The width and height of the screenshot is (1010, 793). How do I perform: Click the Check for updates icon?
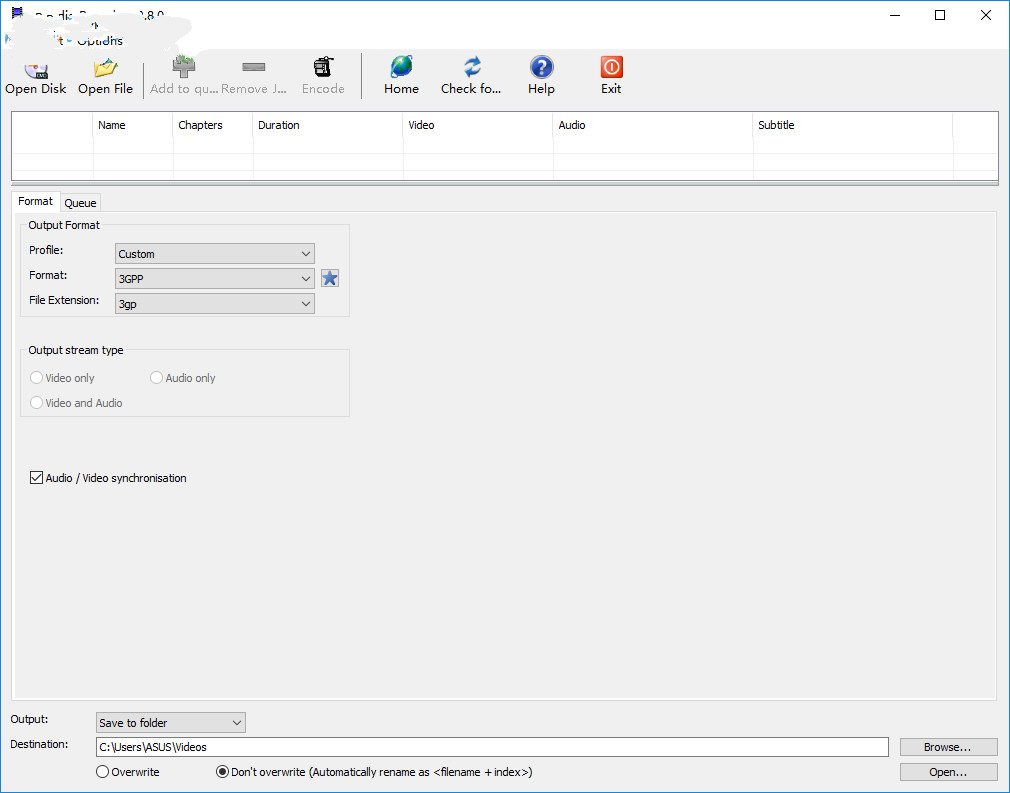pos(471,68)
